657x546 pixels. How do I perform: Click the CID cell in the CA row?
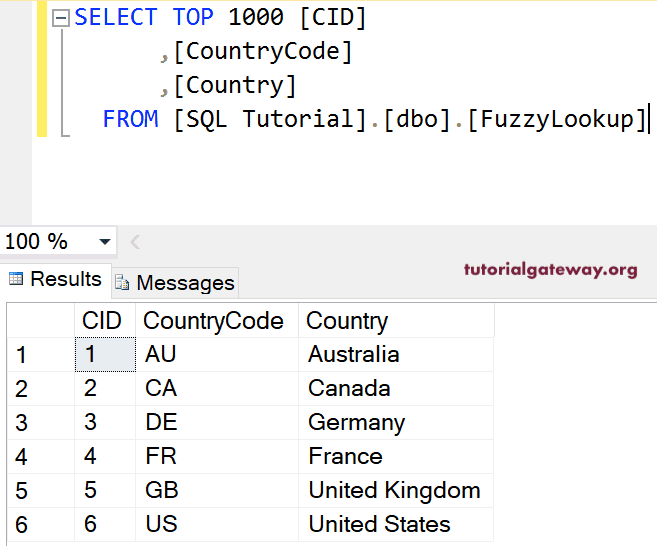click(105, 388)
